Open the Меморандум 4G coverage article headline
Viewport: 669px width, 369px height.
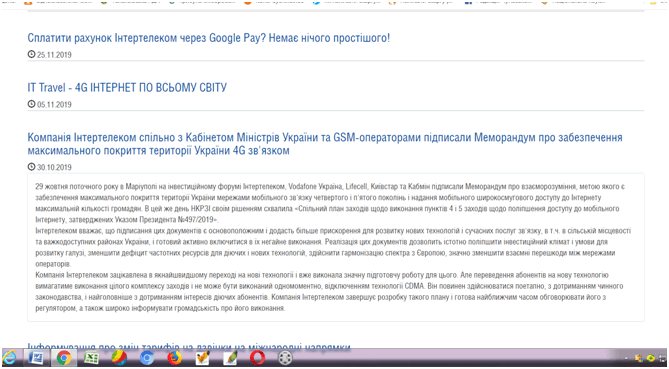pos(325,144)
